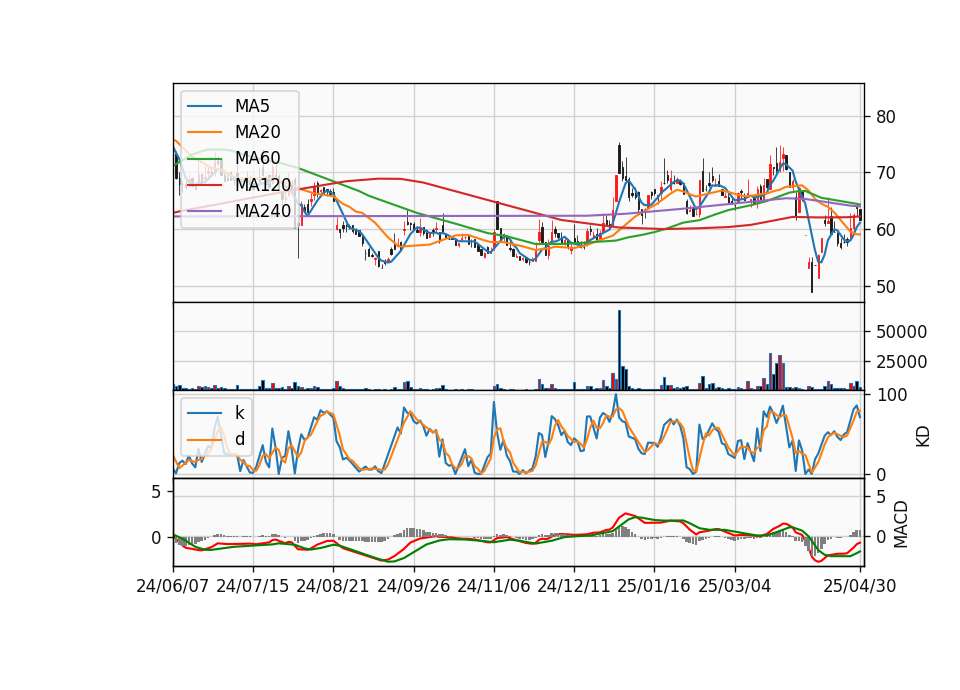The height and width of the screenshot is (690, 960).
Task: Click the k legend entry in KD panel
Action: 216,413
